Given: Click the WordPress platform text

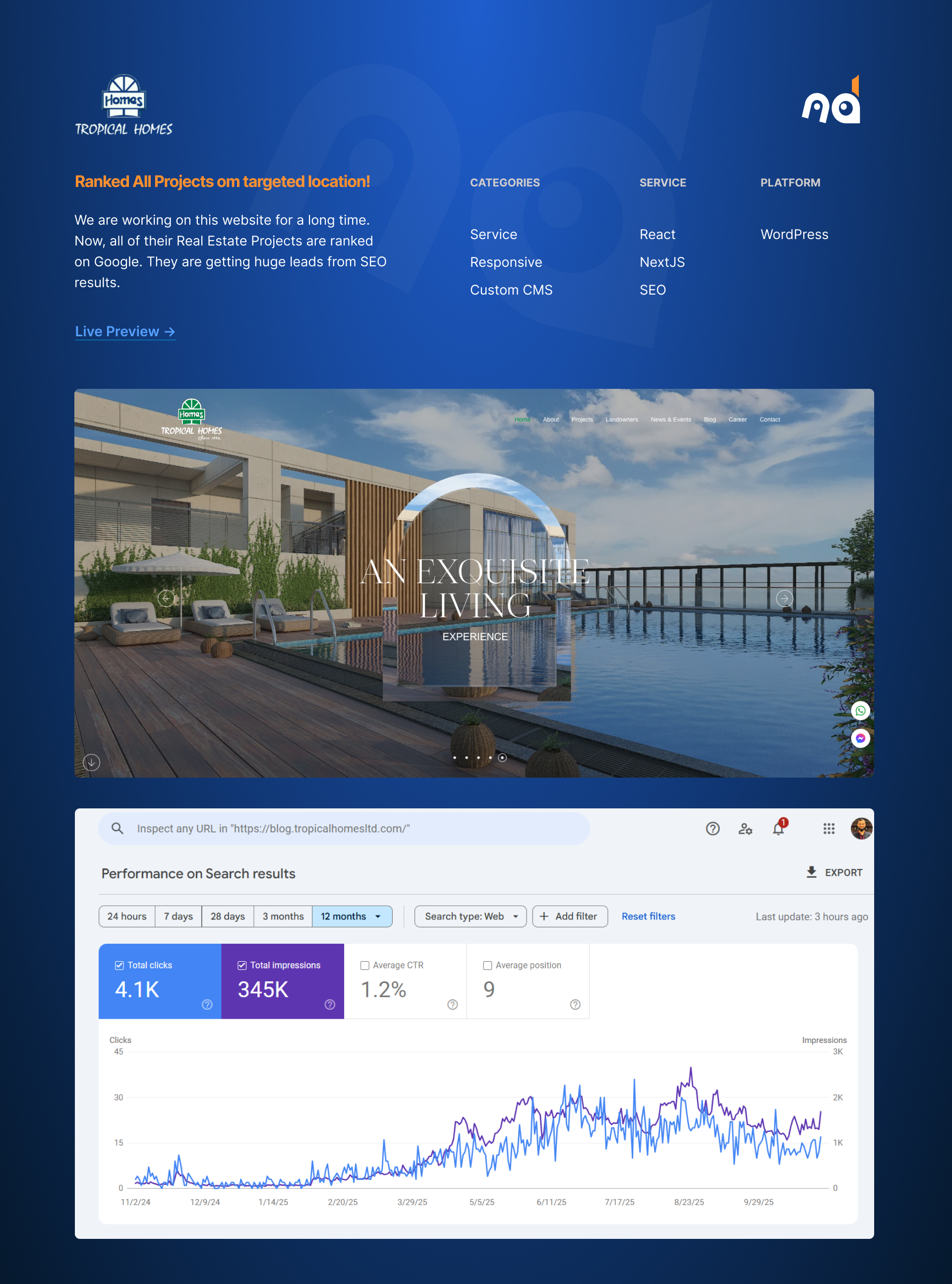Looking at the screenshot, I should pyautogui.click(x=795, y=235).
